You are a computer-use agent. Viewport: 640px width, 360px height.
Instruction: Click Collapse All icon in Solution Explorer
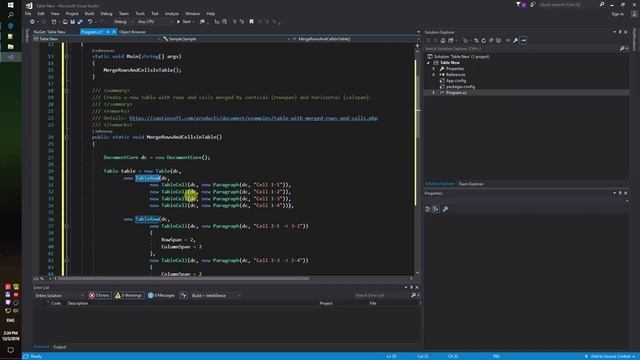(491, 40)
